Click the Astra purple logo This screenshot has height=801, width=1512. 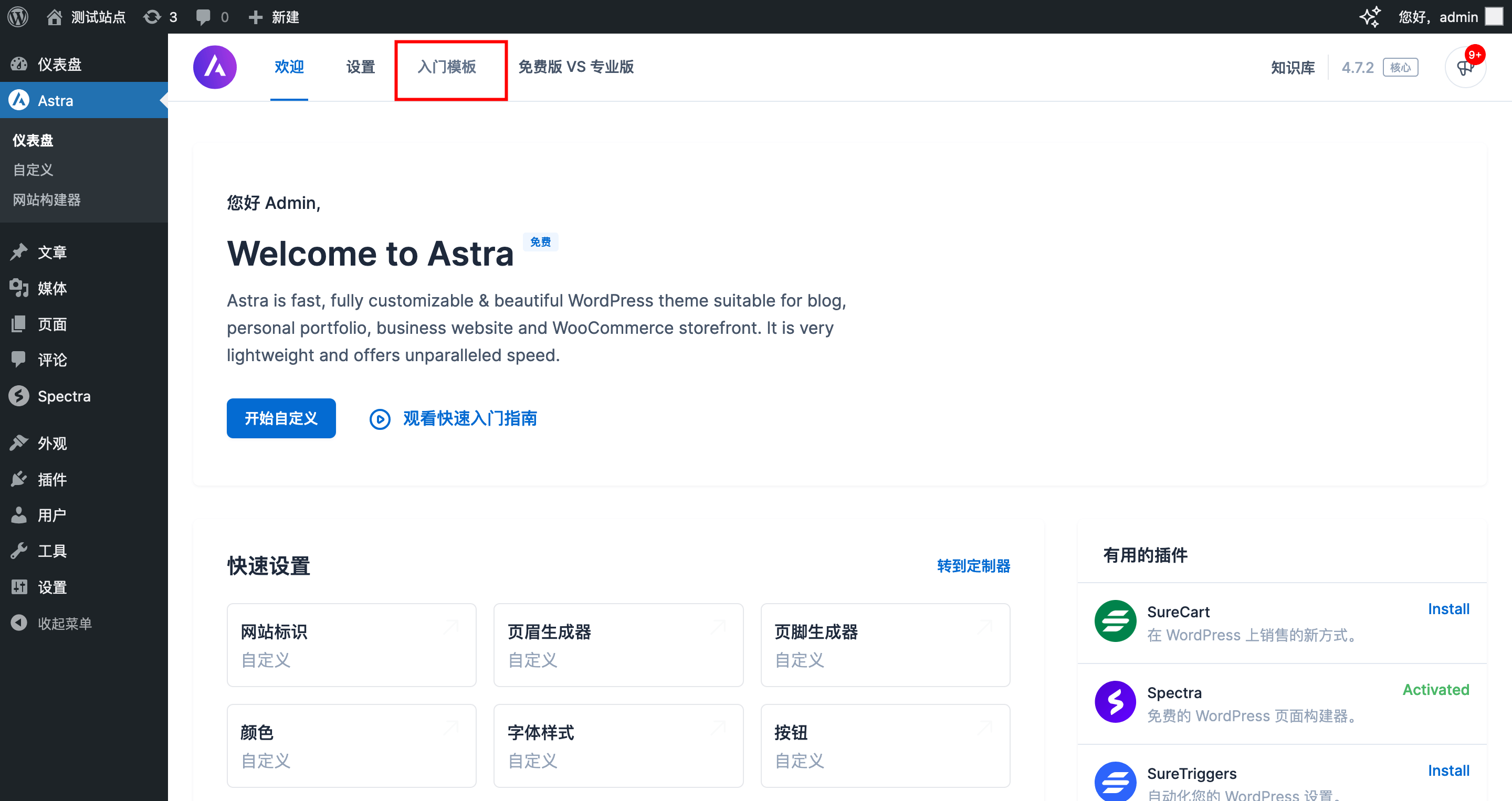pyautogui.click(x=215, y=67)
